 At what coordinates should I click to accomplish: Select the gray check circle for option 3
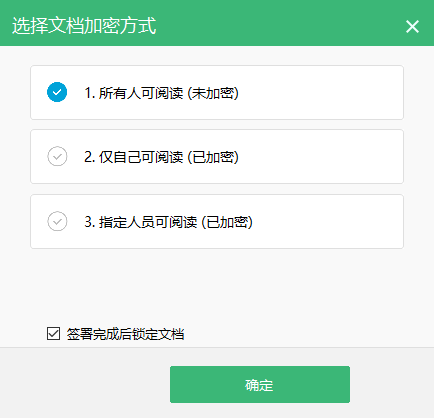[57, 221]
